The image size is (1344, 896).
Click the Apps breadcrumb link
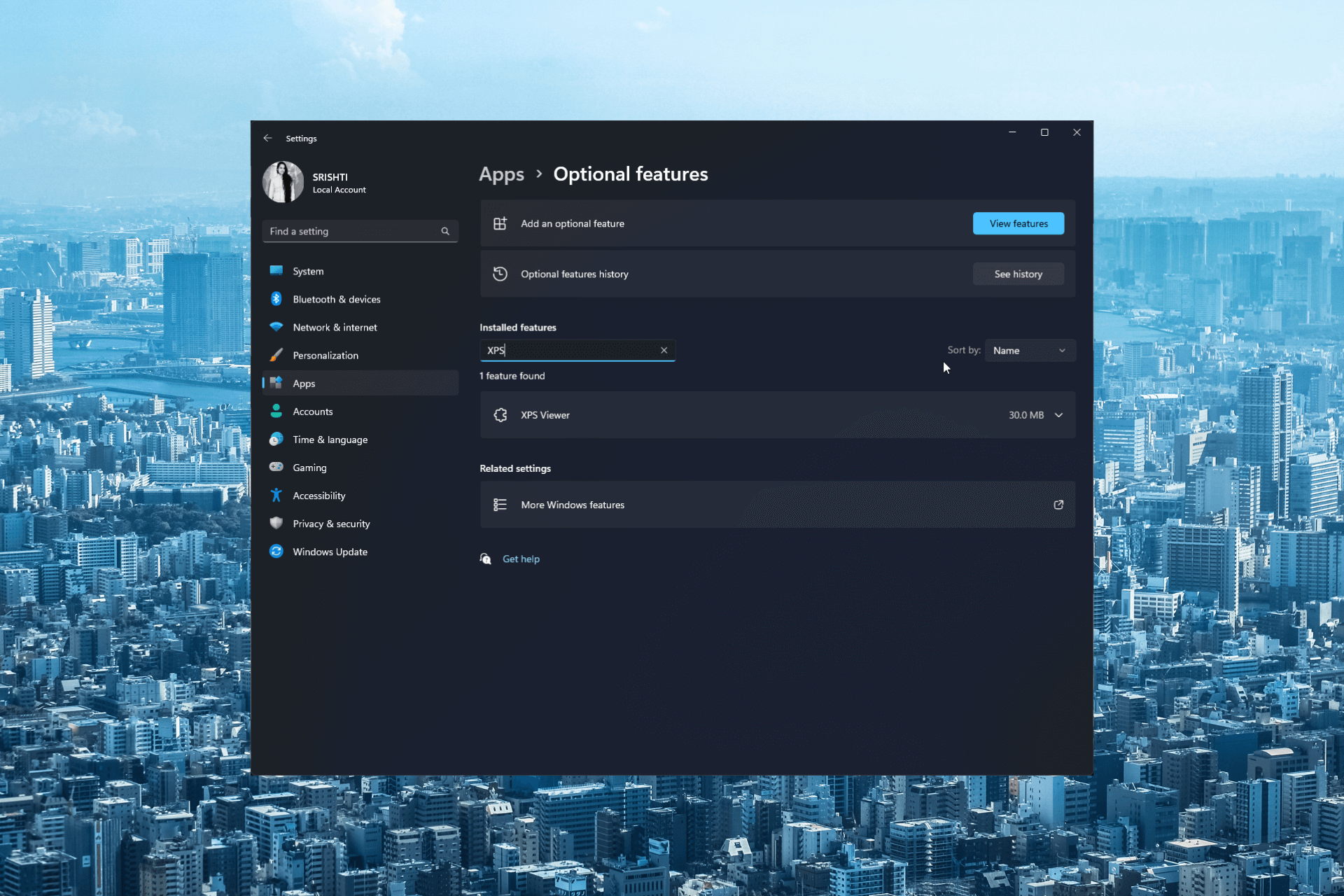tap(501, 174)
